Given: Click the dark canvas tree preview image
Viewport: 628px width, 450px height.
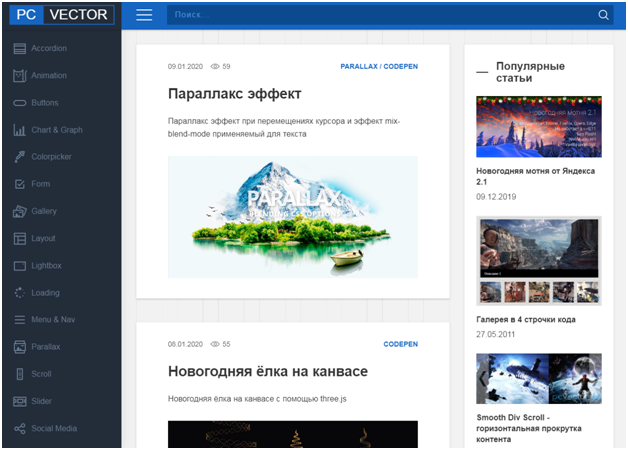Looking at the screenshot, I should pos(293,434).
